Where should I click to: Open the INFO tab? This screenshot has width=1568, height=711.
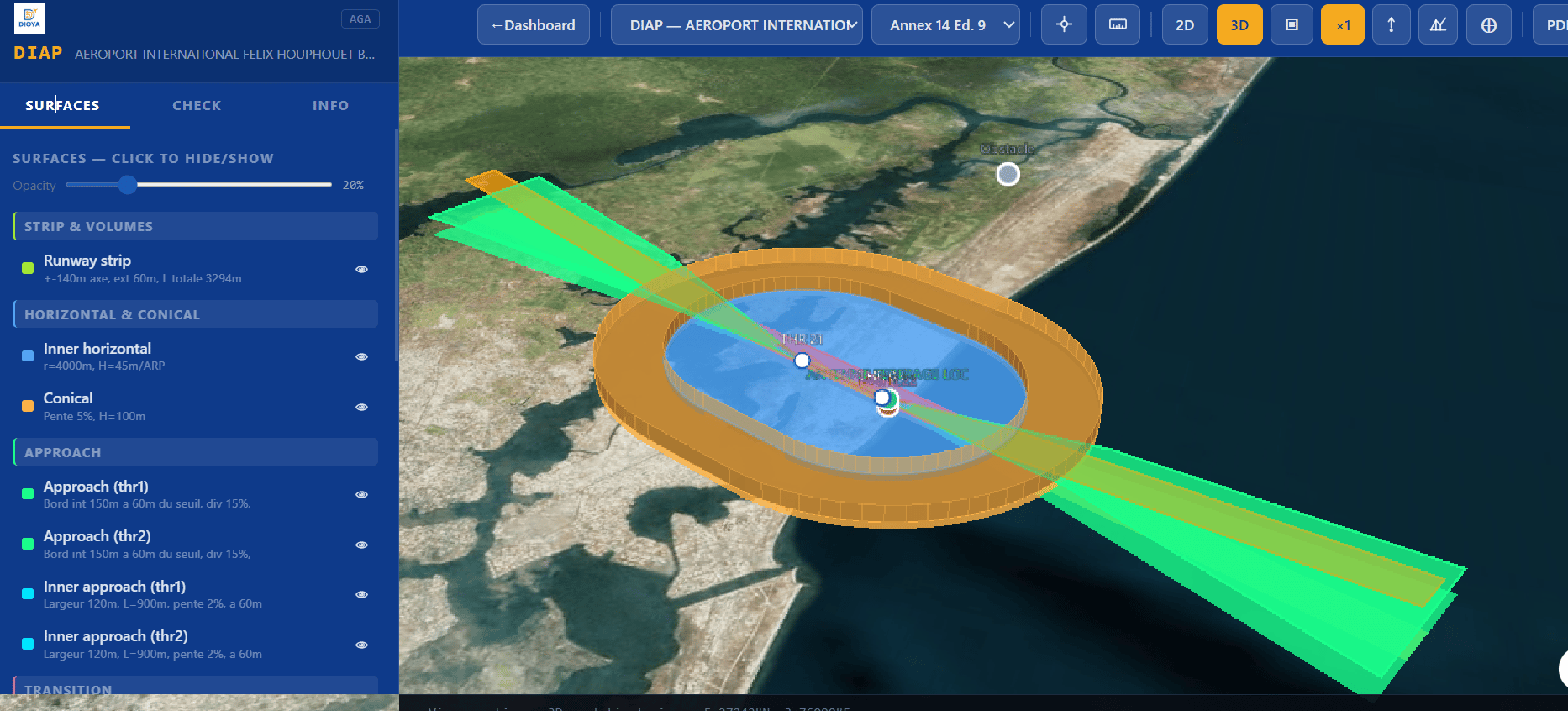point(330,105)
